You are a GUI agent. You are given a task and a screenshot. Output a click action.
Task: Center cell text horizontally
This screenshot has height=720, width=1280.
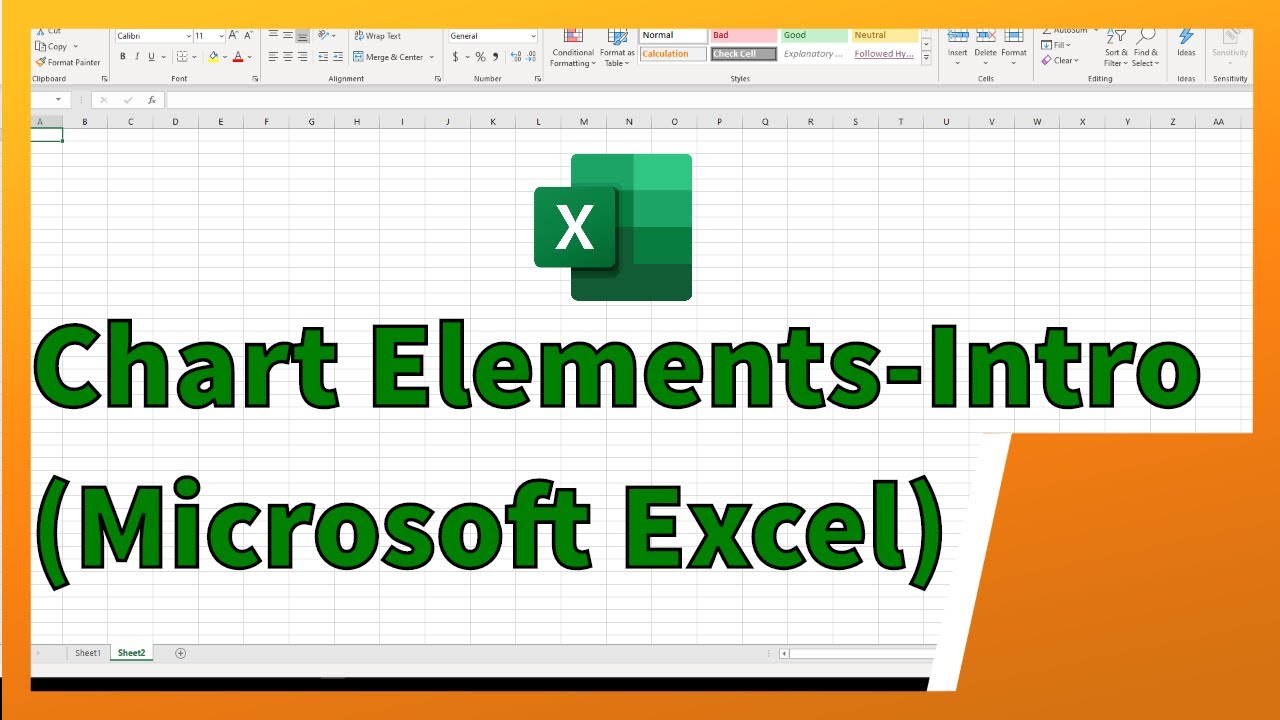288,57
